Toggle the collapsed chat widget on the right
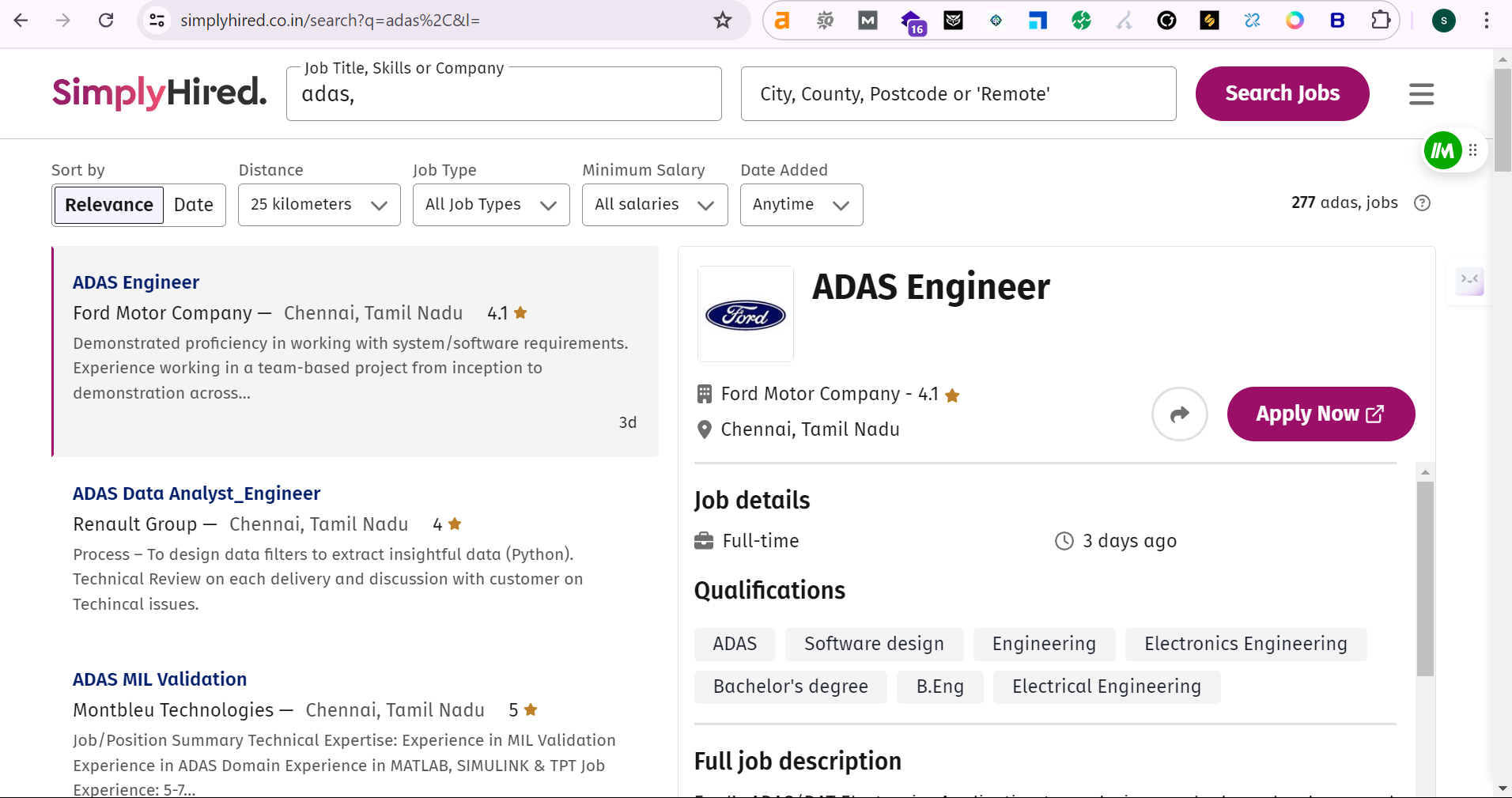Screen dimensions: 1512x798 click(x=1469, y=281)
